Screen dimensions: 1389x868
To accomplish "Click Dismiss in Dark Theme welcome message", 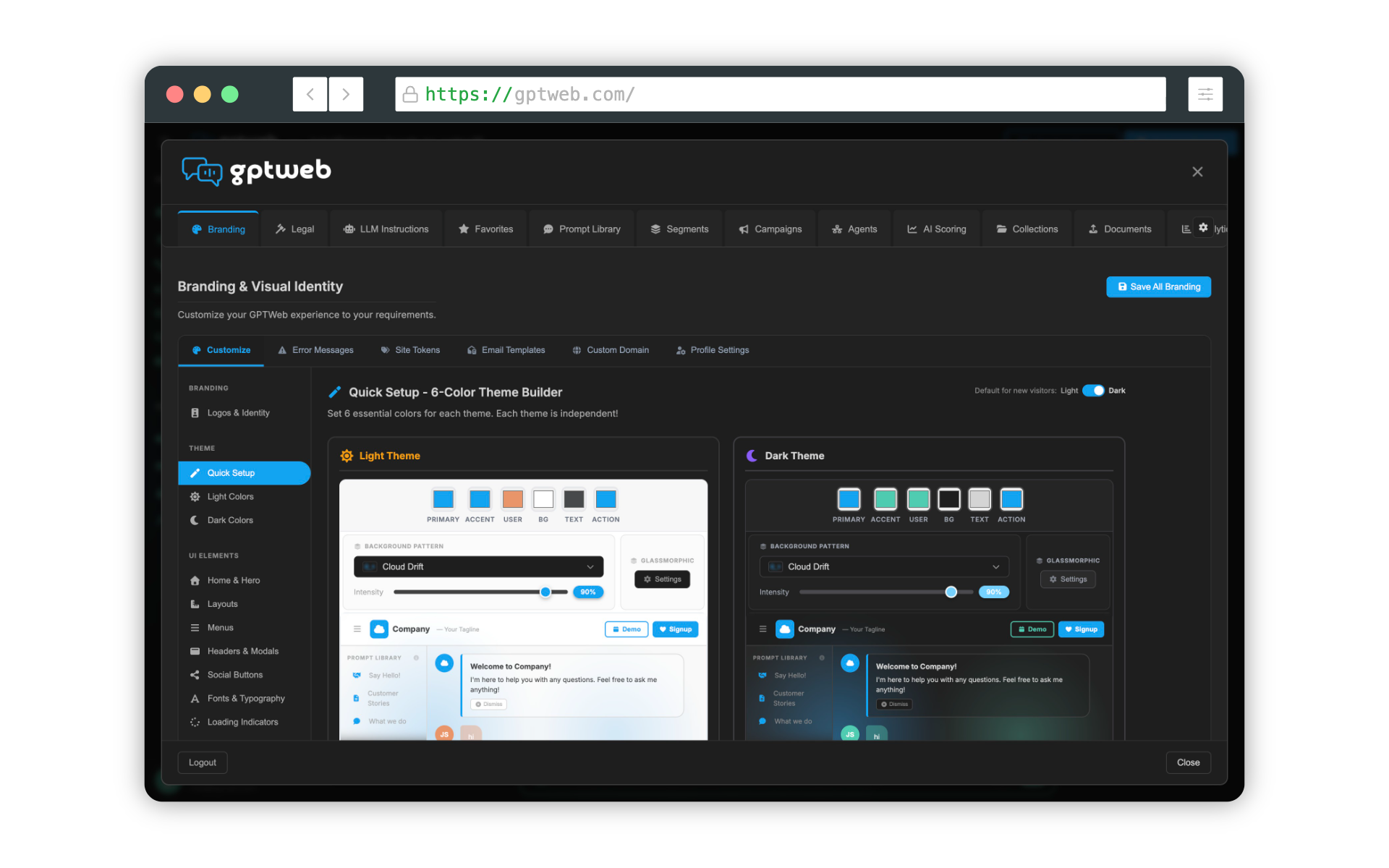I will pyautogui.click(x=895, y=705).
